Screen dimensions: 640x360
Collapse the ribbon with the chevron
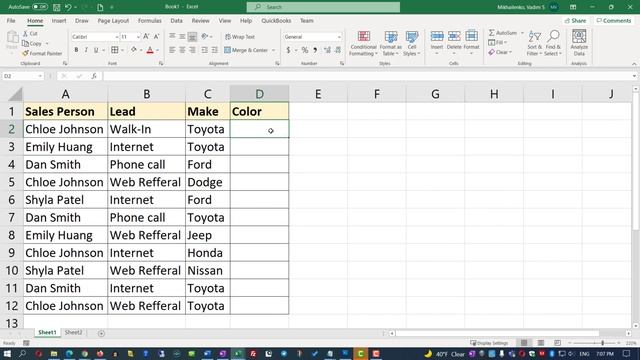[634, 64]
